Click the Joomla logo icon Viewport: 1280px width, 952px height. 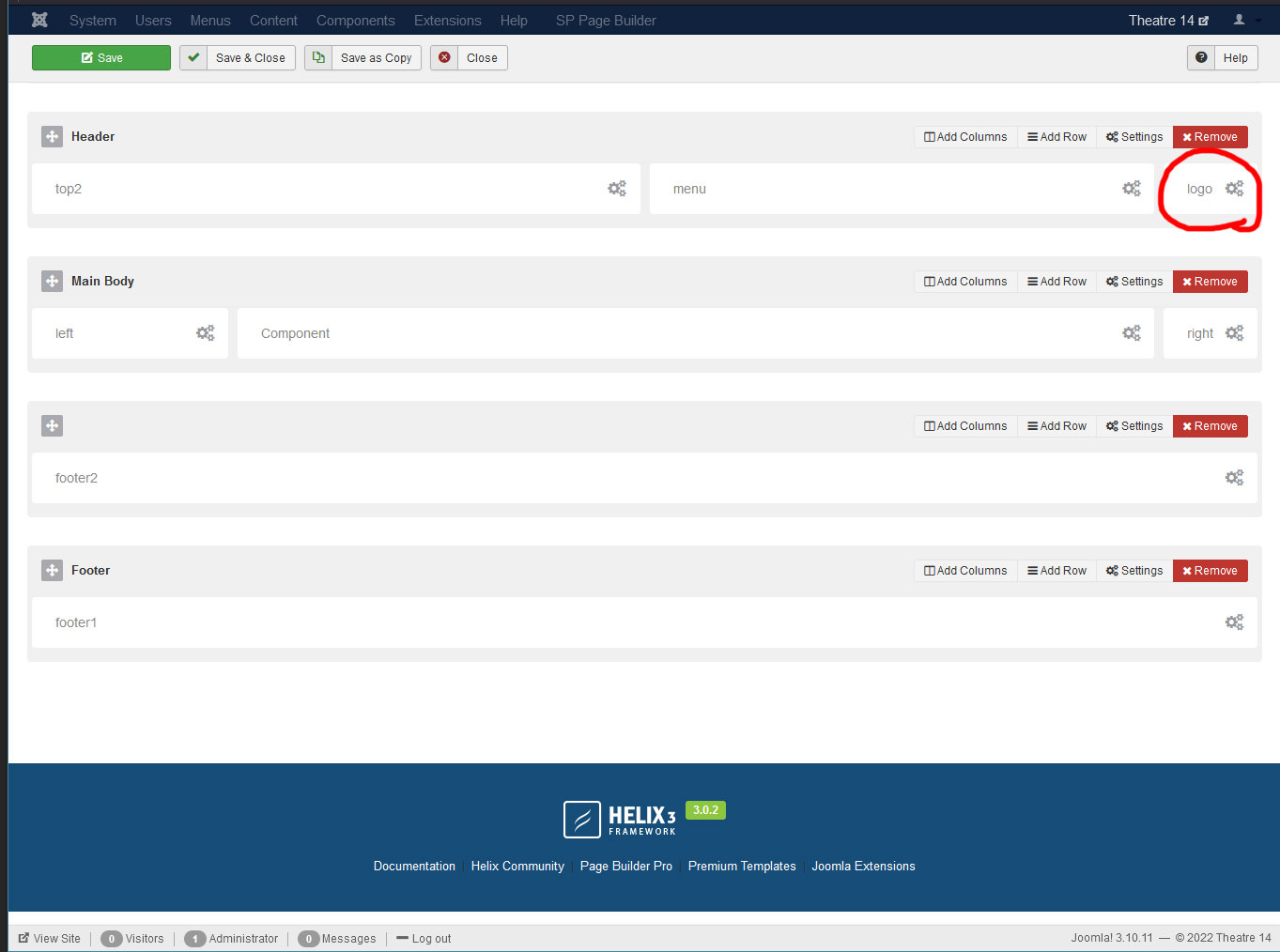tap(39, 20)
